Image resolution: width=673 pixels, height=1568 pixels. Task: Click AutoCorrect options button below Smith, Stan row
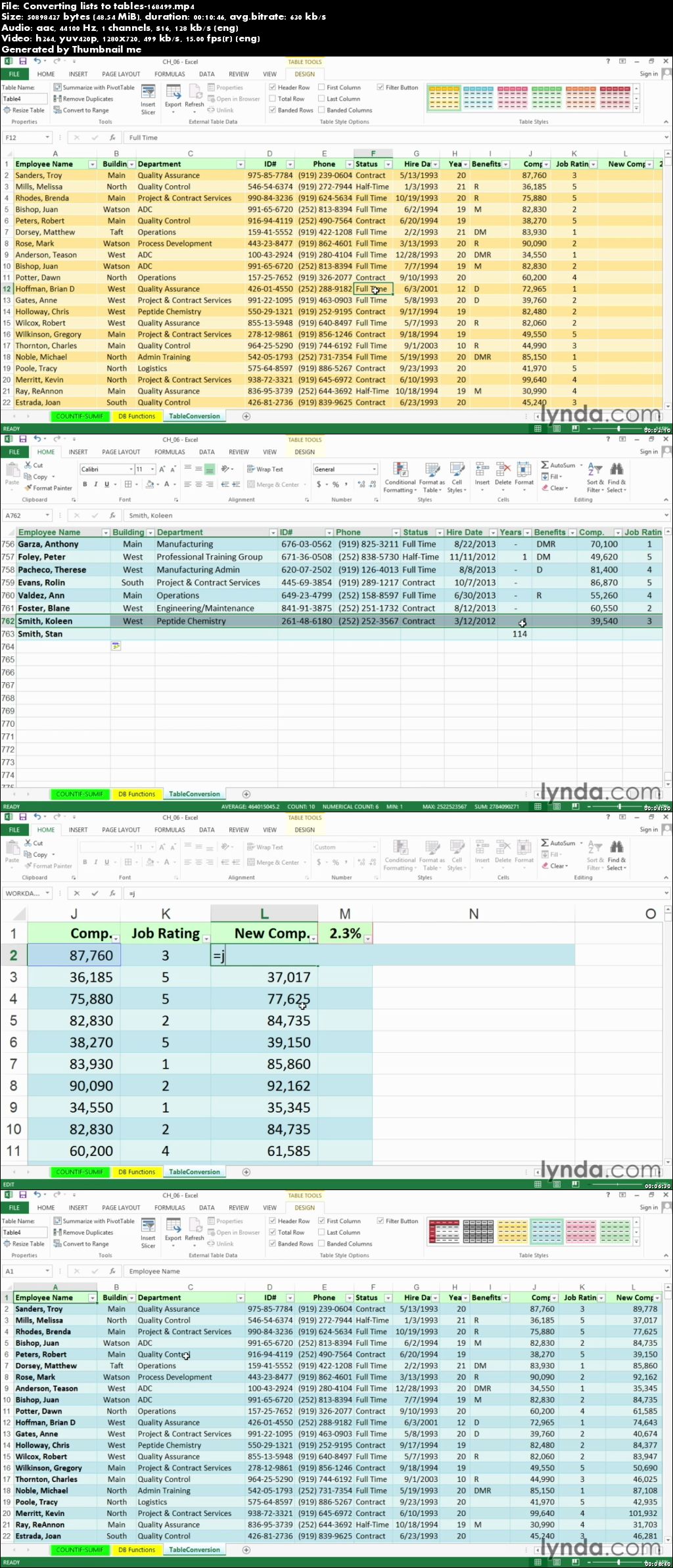116,647
